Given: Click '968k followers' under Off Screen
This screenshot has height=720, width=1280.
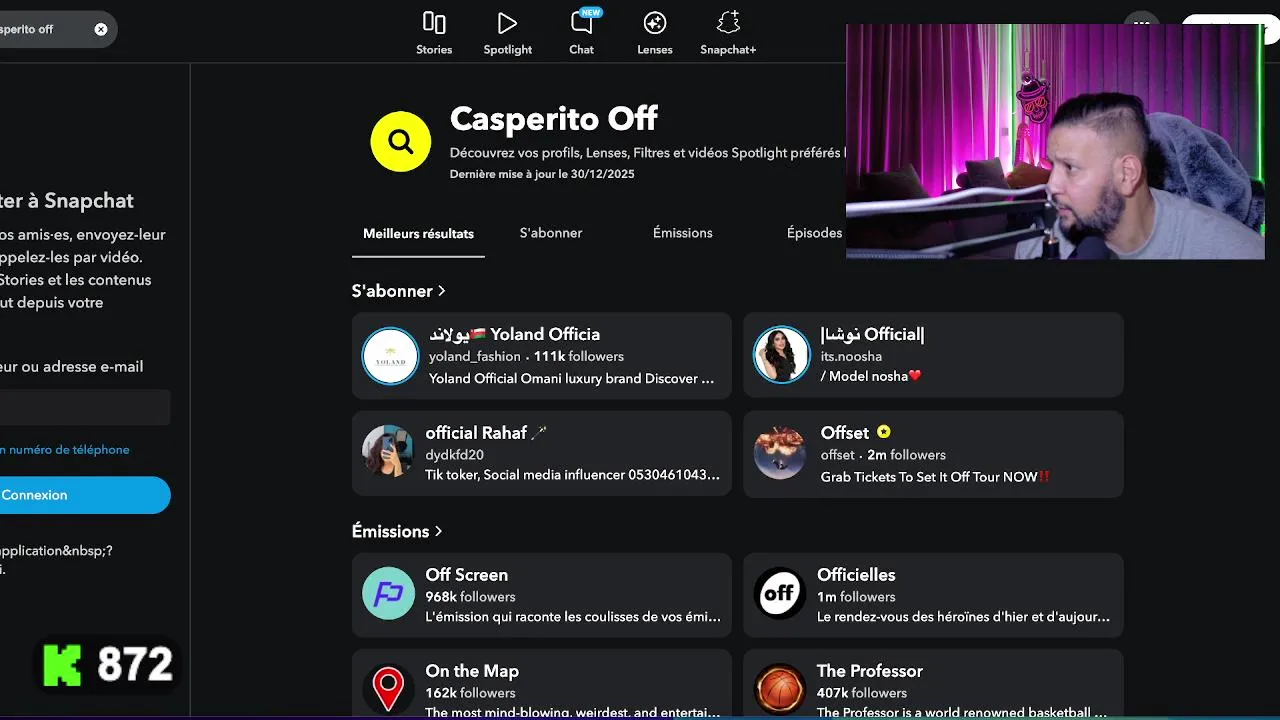Looking at the screenshot, I should (470, 597).
